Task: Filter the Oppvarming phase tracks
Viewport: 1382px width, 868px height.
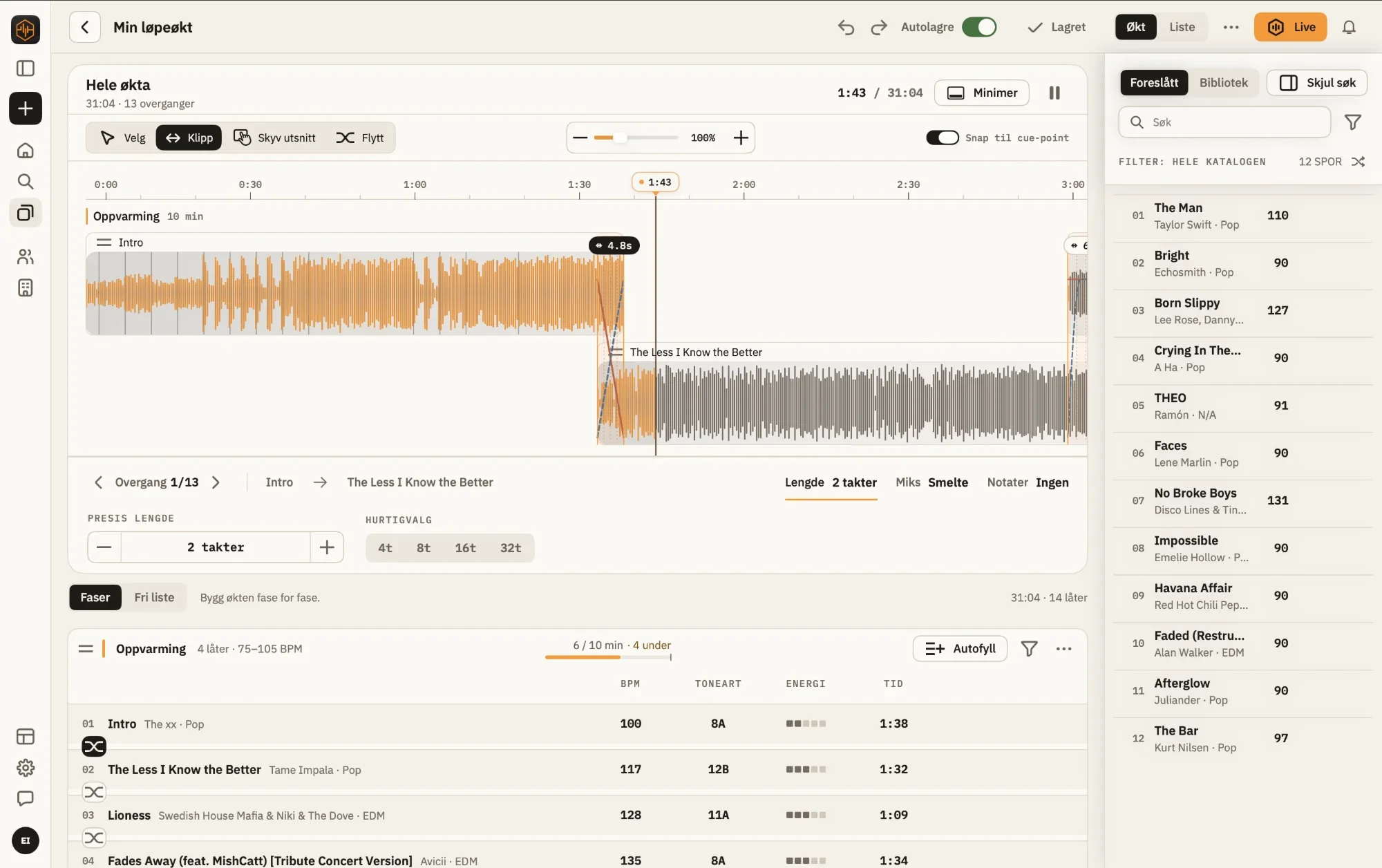Action: click(1029, 648)
